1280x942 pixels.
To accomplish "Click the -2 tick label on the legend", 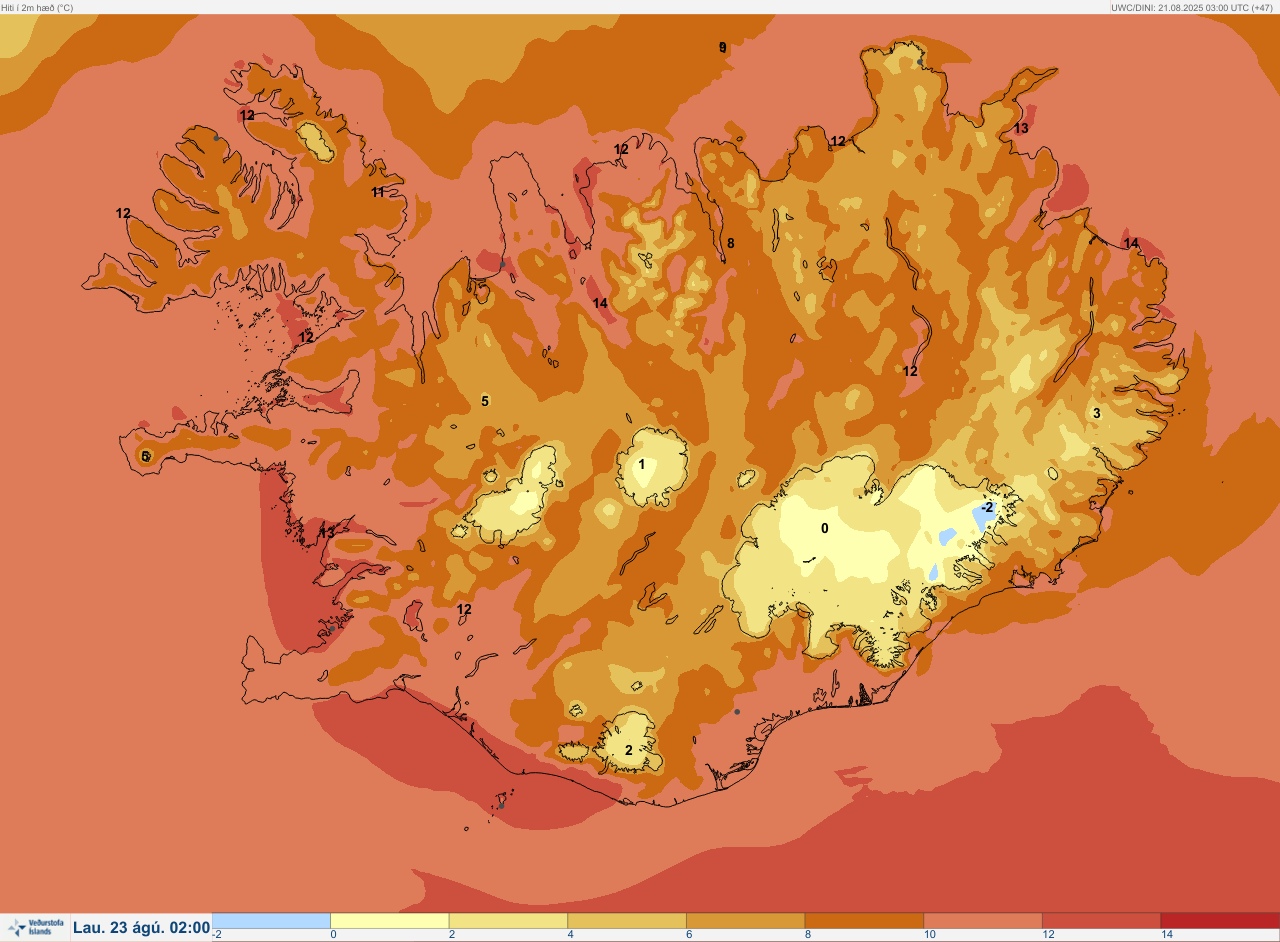I will coord(217,935).
